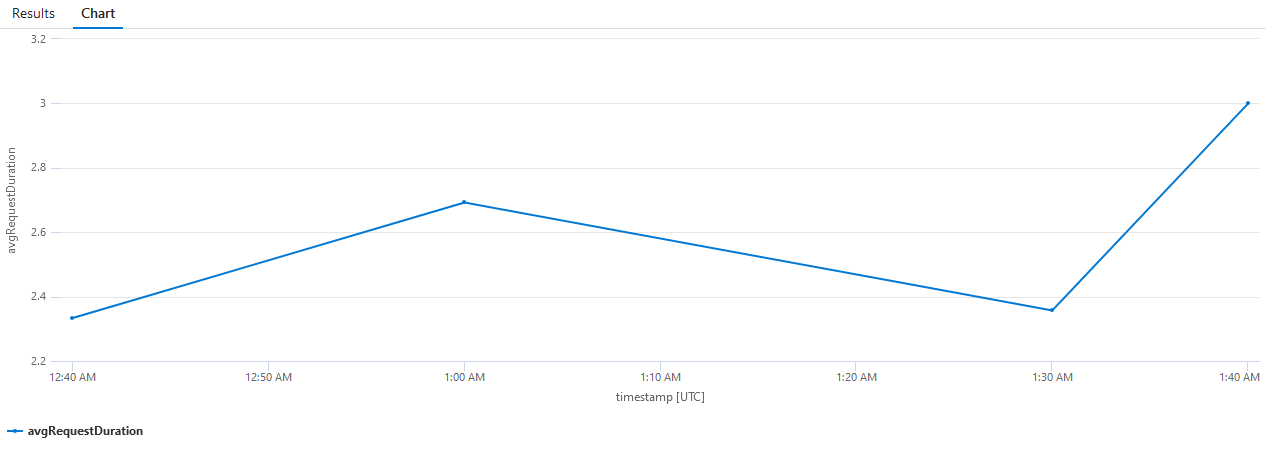The image size is (1266, 451).
Task: Click the 1:40 AM x-axis tick label
Action: click(1246, 377)
